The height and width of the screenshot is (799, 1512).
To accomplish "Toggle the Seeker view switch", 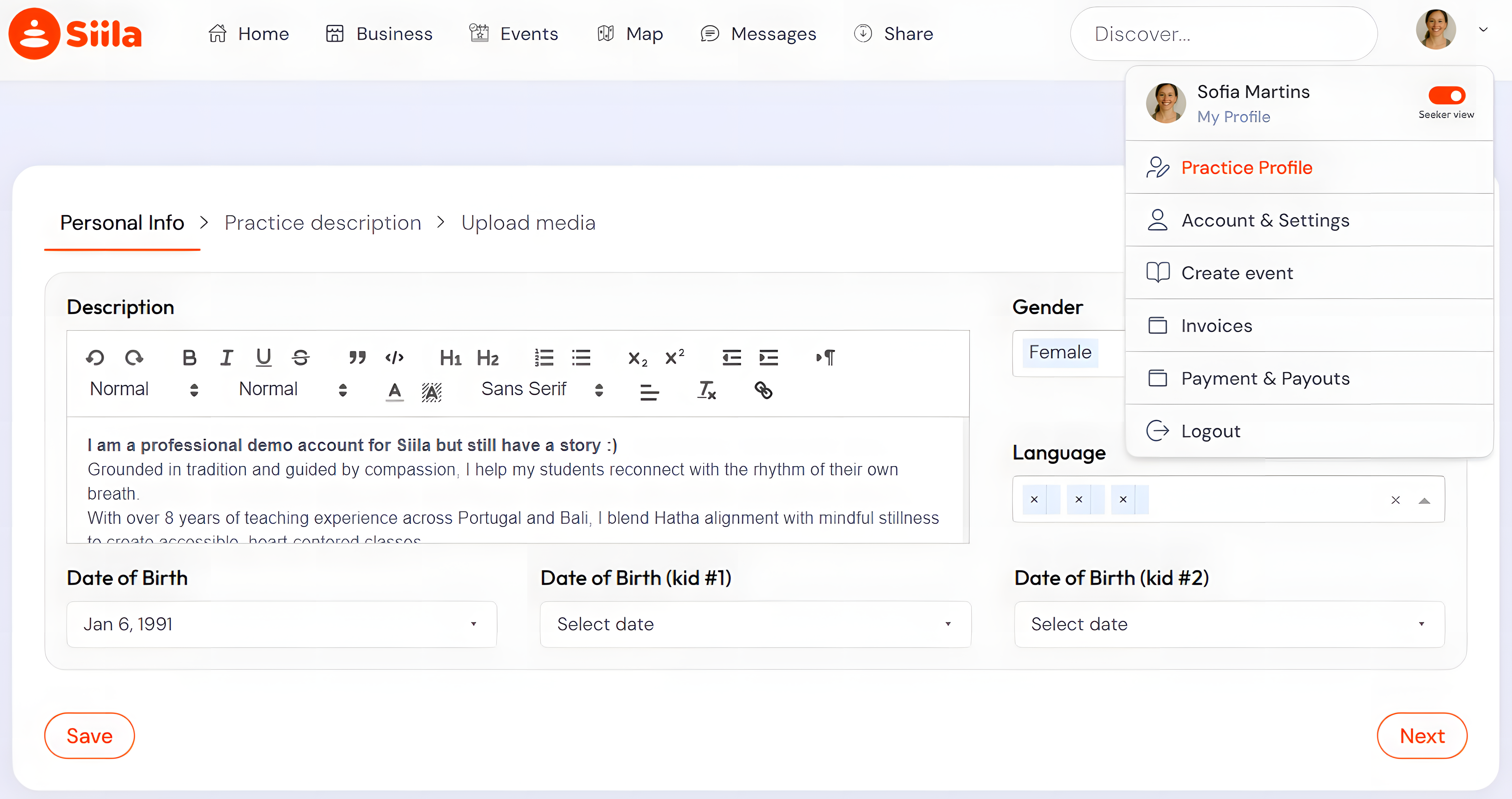I will (1446, 96).
